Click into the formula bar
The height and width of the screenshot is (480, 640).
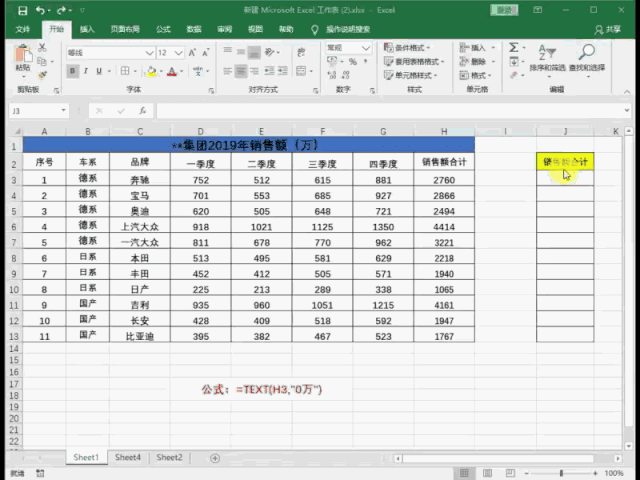pyautogui.click(x=389, y=111)
